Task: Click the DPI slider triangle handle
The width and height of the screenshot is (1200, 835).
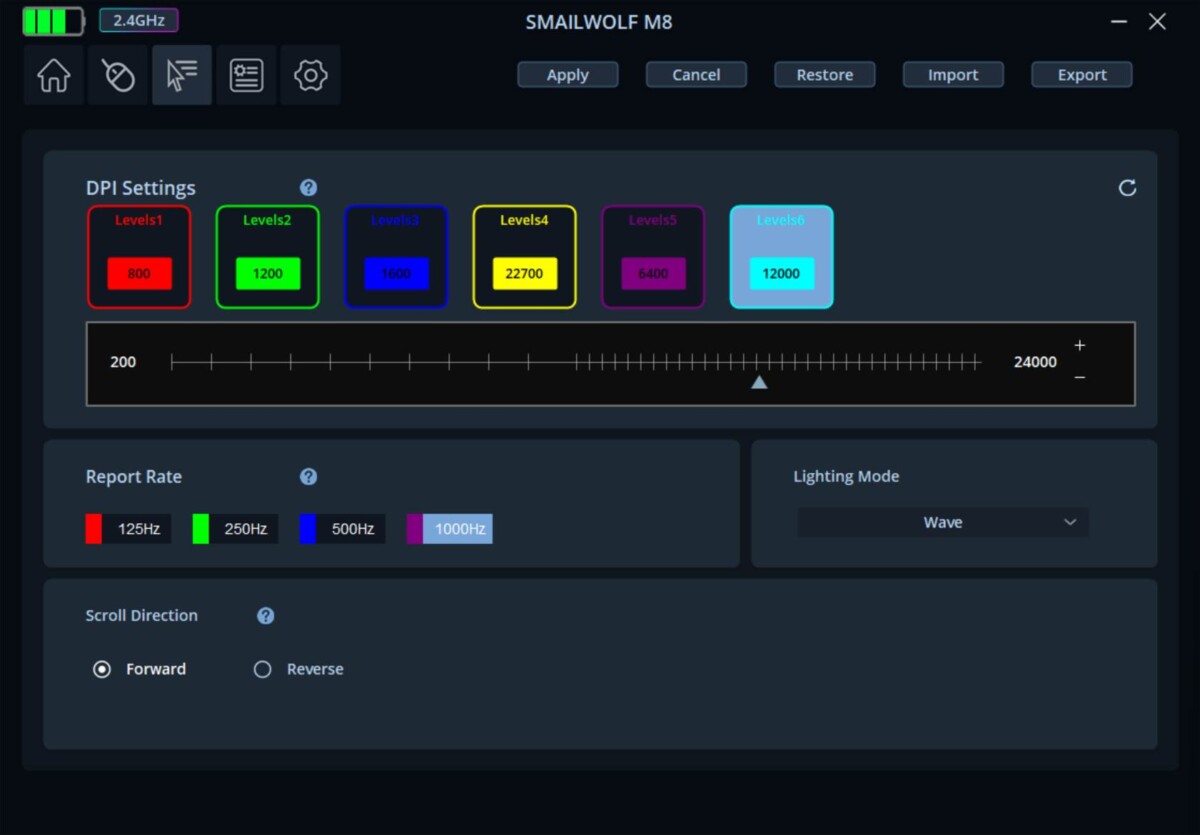Action: (759, 382)
